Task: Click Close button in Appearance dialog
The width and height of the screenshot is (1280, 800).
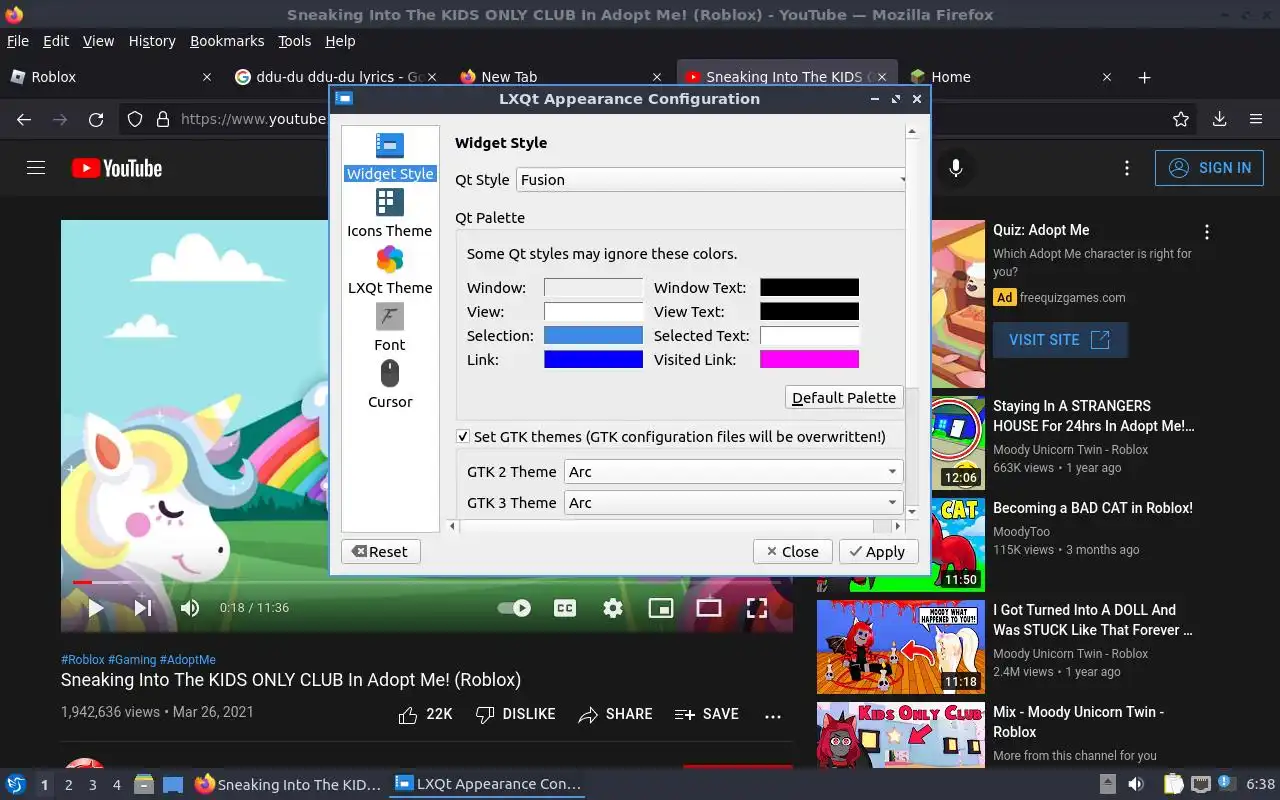Action: 792,552
